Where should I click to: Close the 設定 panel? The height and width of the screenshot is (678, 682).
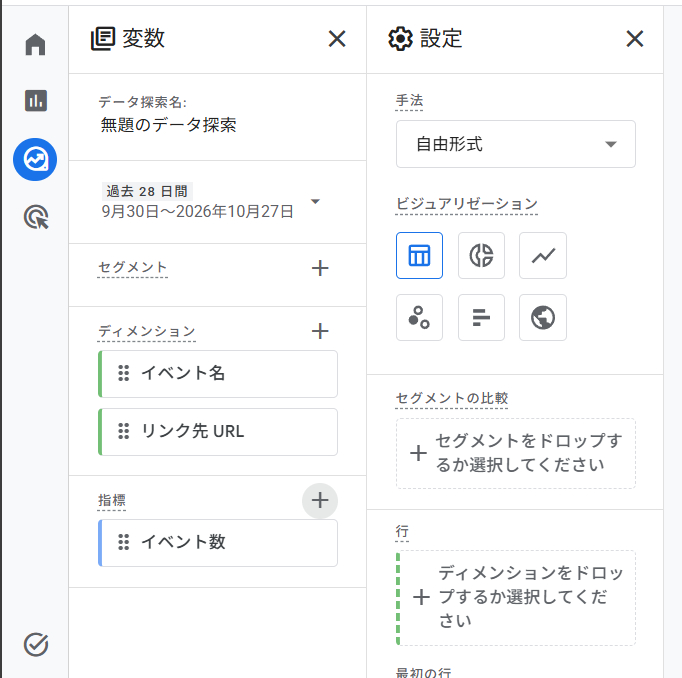click(635, 39)
